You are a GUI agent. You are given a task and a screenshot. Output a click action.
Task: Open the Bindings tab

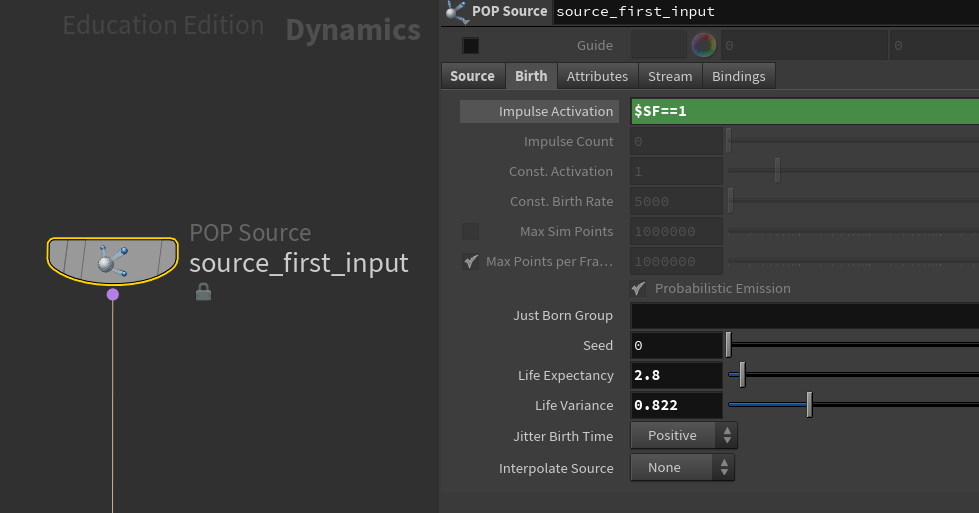[x=738, y=76]
